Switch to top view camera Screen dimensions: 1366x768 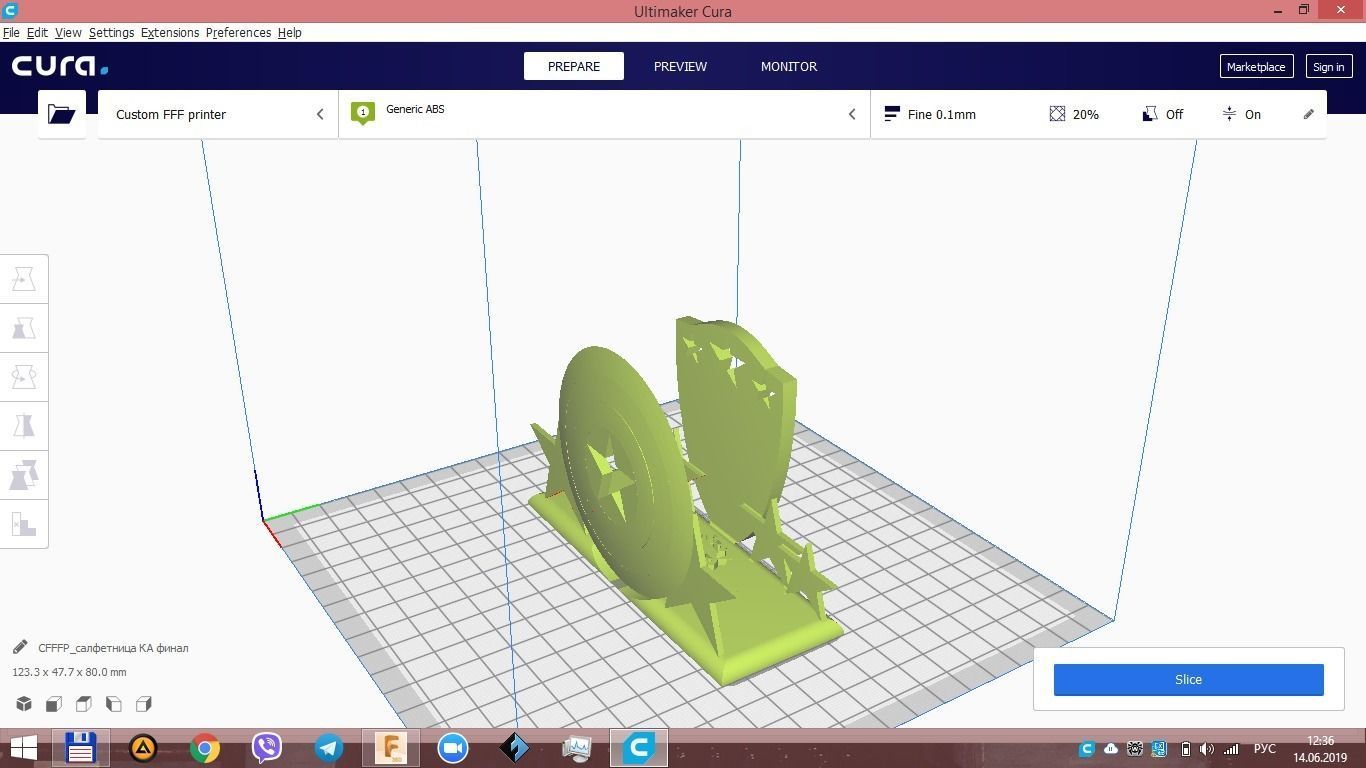pyautogui.click(x=84, y=704)
